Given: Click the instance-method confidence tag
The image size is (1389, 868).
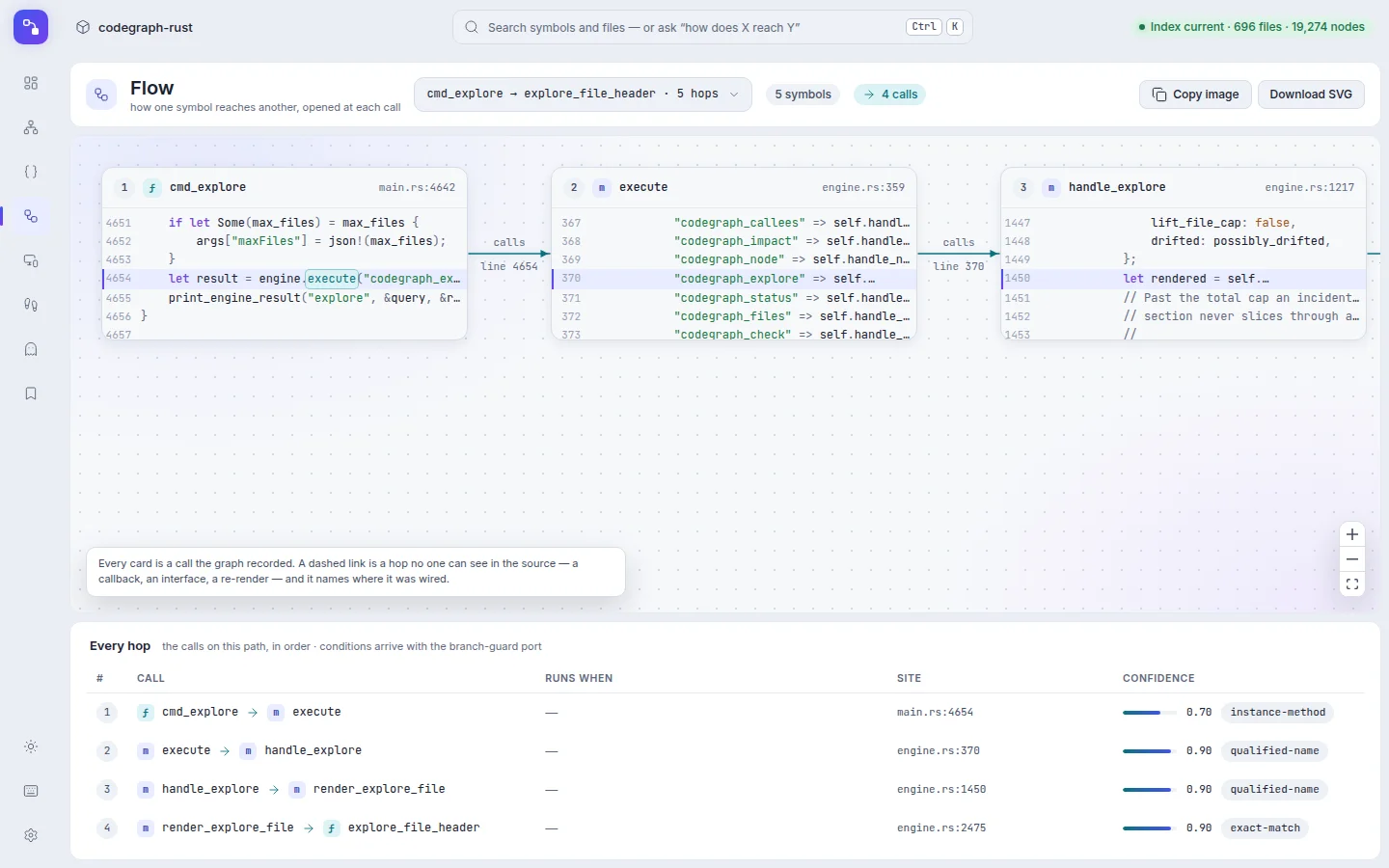Looking at the screenshot, I should (x=1278, y=712).
